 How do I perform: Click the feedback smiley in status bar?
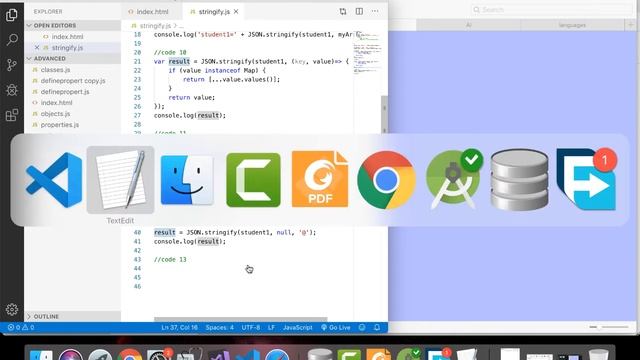pyautogui.click(x=362, y=327)
